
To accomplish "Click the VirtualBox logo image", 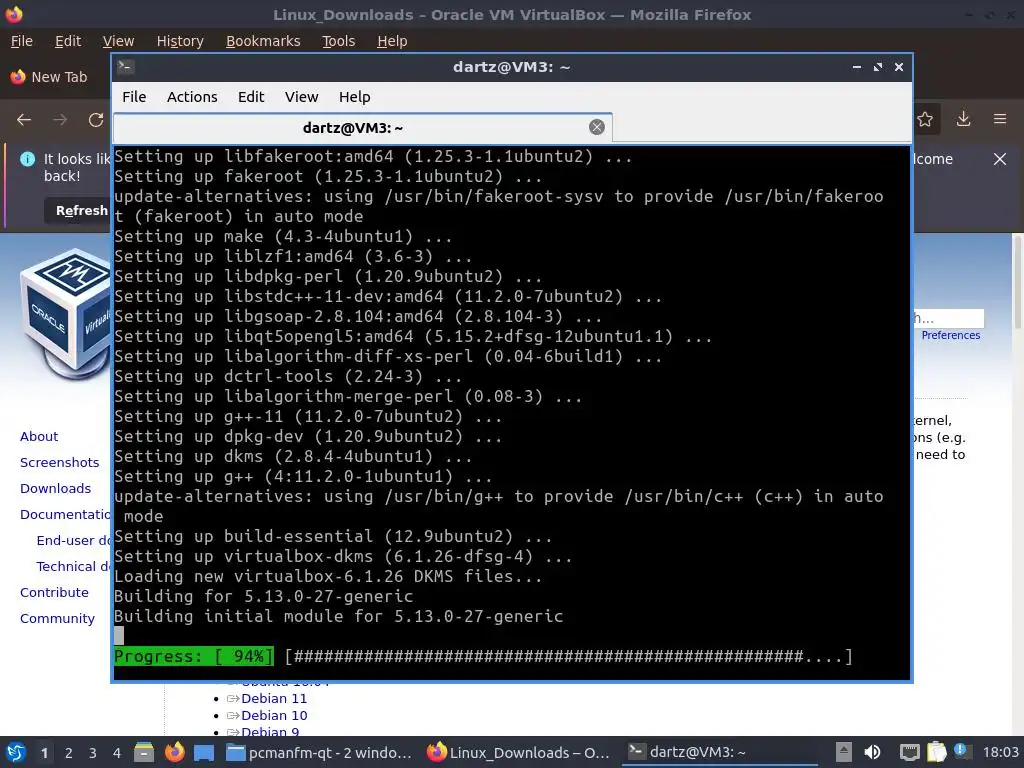I will (x=65, y=313).
